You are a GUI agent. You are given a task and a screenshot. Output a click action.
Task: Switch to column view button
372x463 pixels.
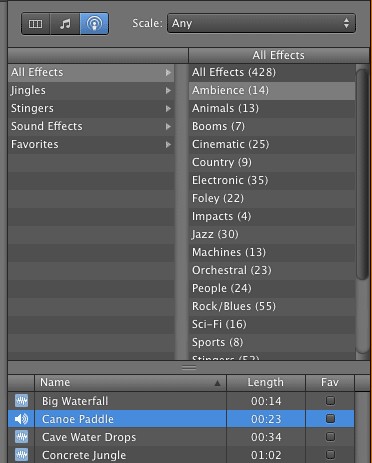click(35, 24)
